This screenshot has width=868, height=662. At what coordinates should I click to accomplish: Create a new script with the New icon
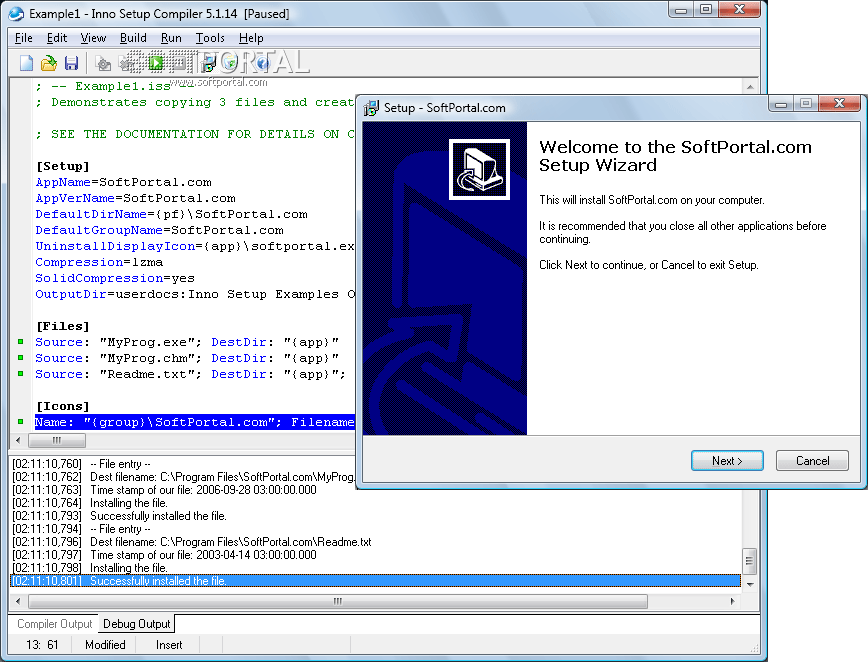pyautogui.click(x=26, y=63)
